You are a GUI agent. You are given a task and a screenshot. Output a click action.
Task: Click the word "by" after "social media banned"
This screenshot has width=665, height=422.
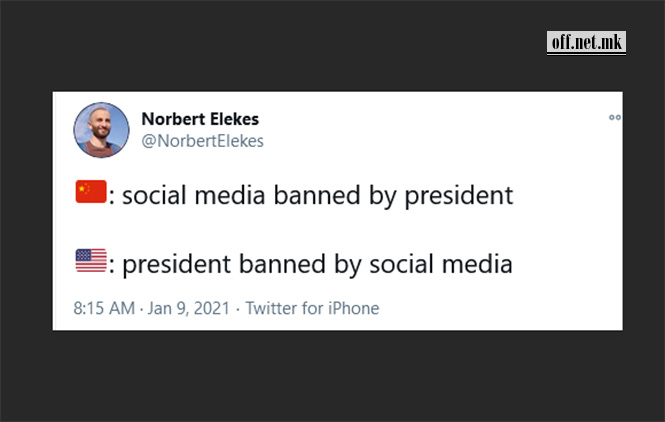pos(383,196)
